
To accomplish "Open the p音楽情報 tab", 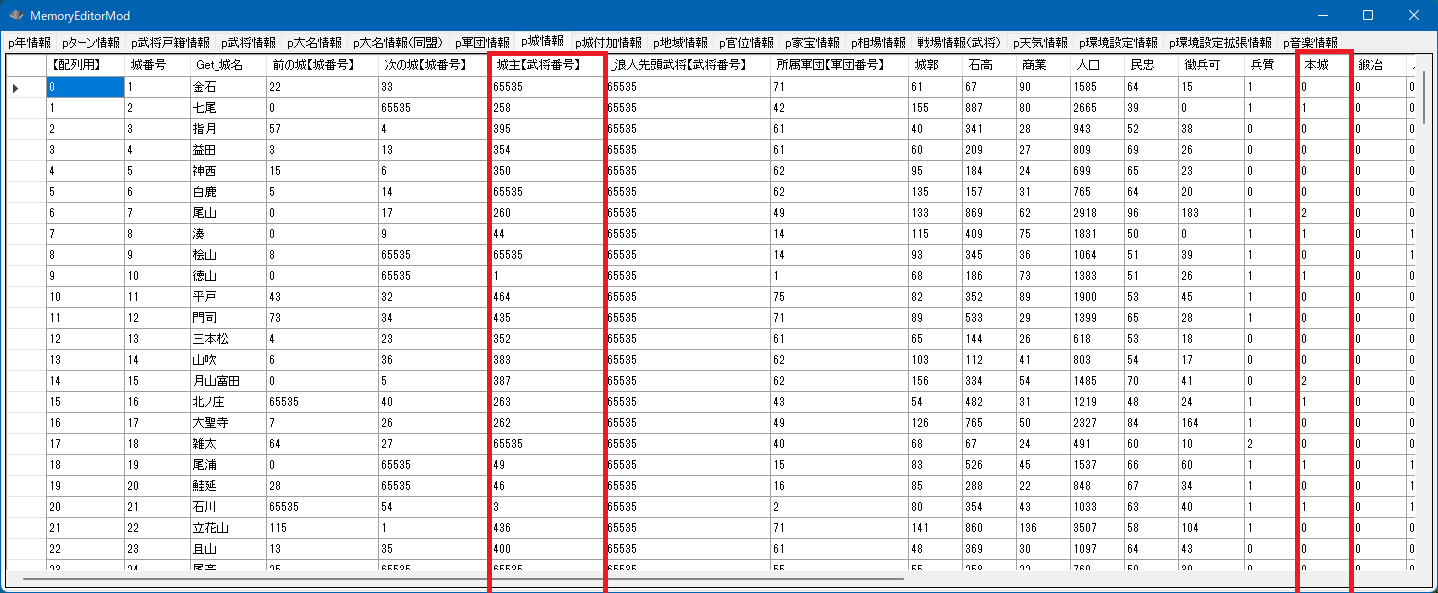I will point(1310,43).
